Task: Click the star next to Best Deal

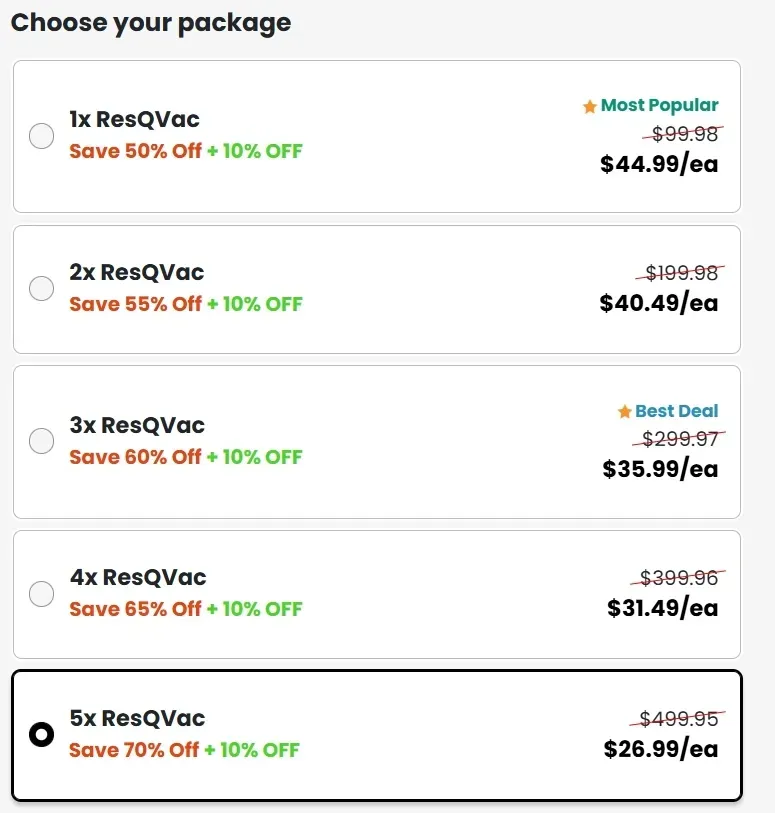Action: (627, 411)
